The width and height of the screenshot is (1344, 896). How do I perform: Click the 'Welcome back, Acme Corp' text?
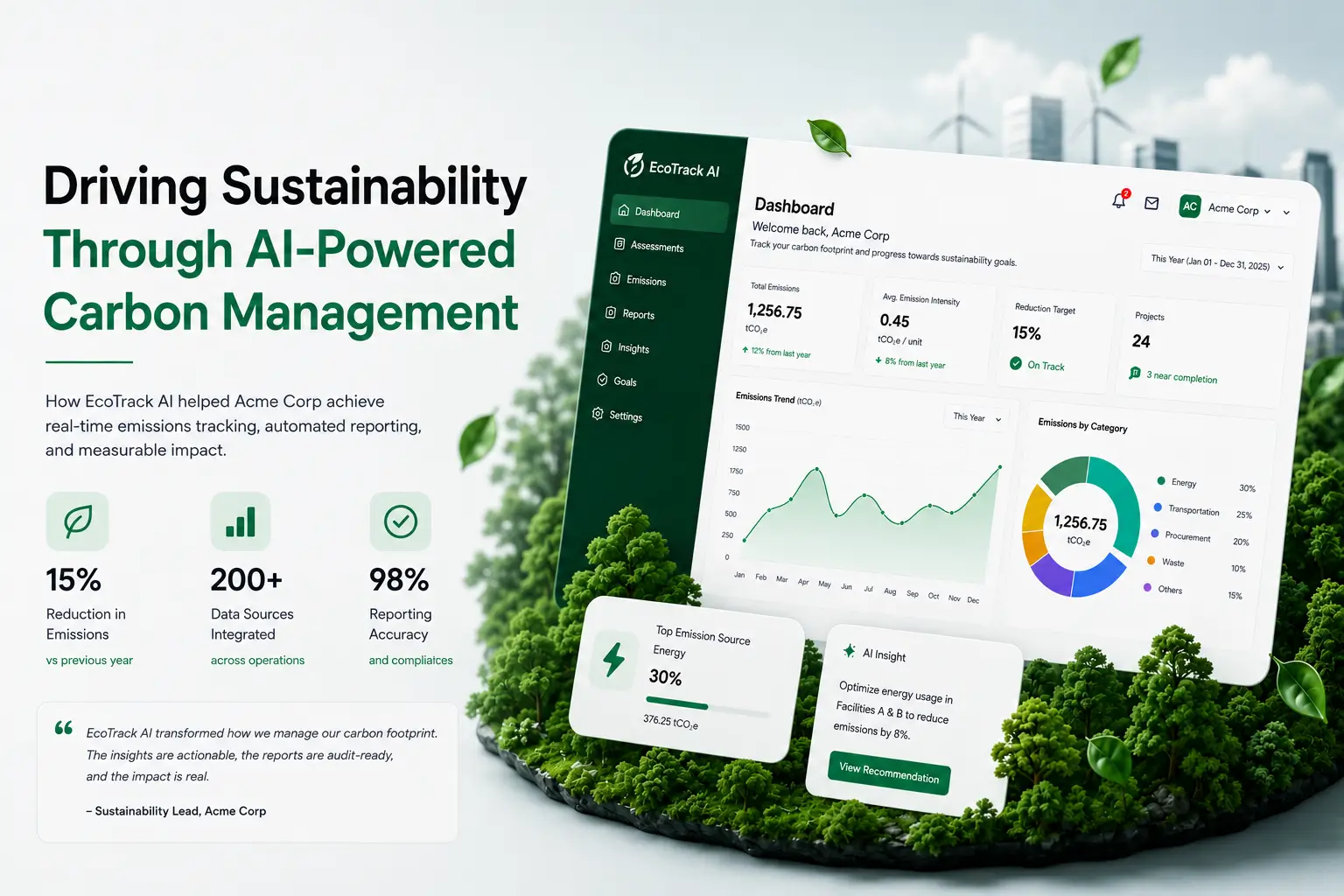821,231
